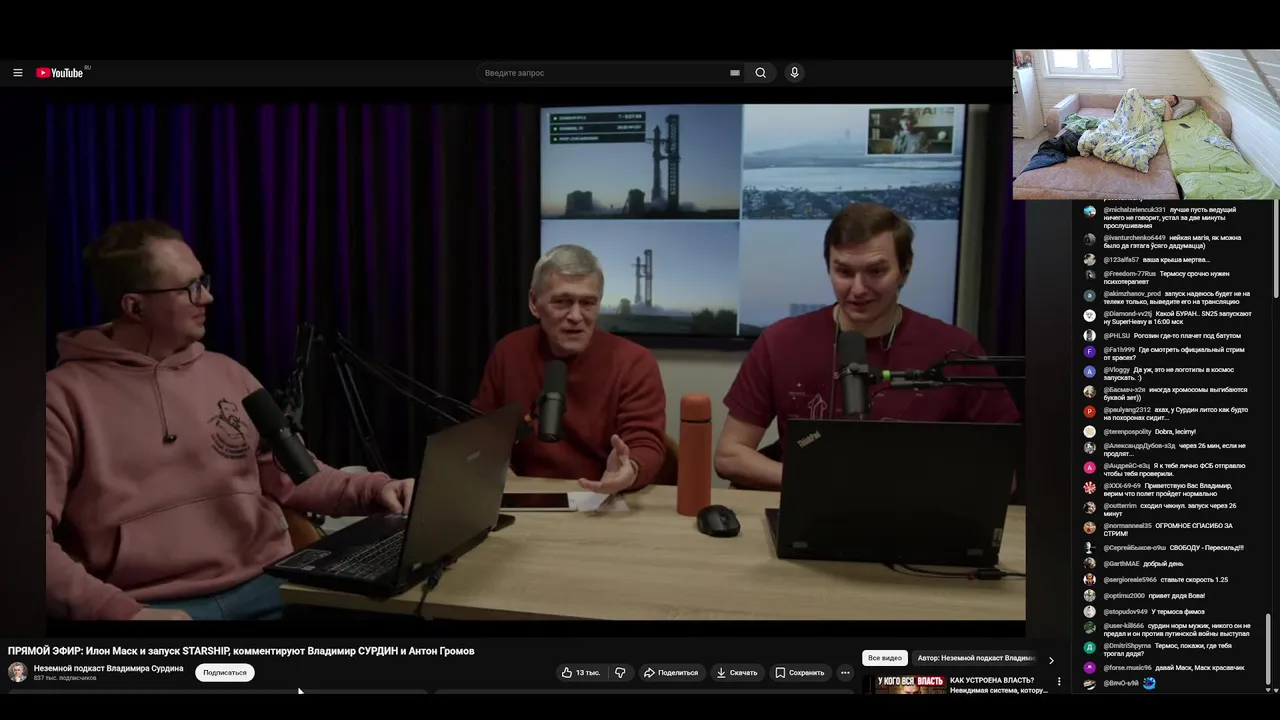Click username '@GarthMAE' in chat

click(x=1122, y=564)
